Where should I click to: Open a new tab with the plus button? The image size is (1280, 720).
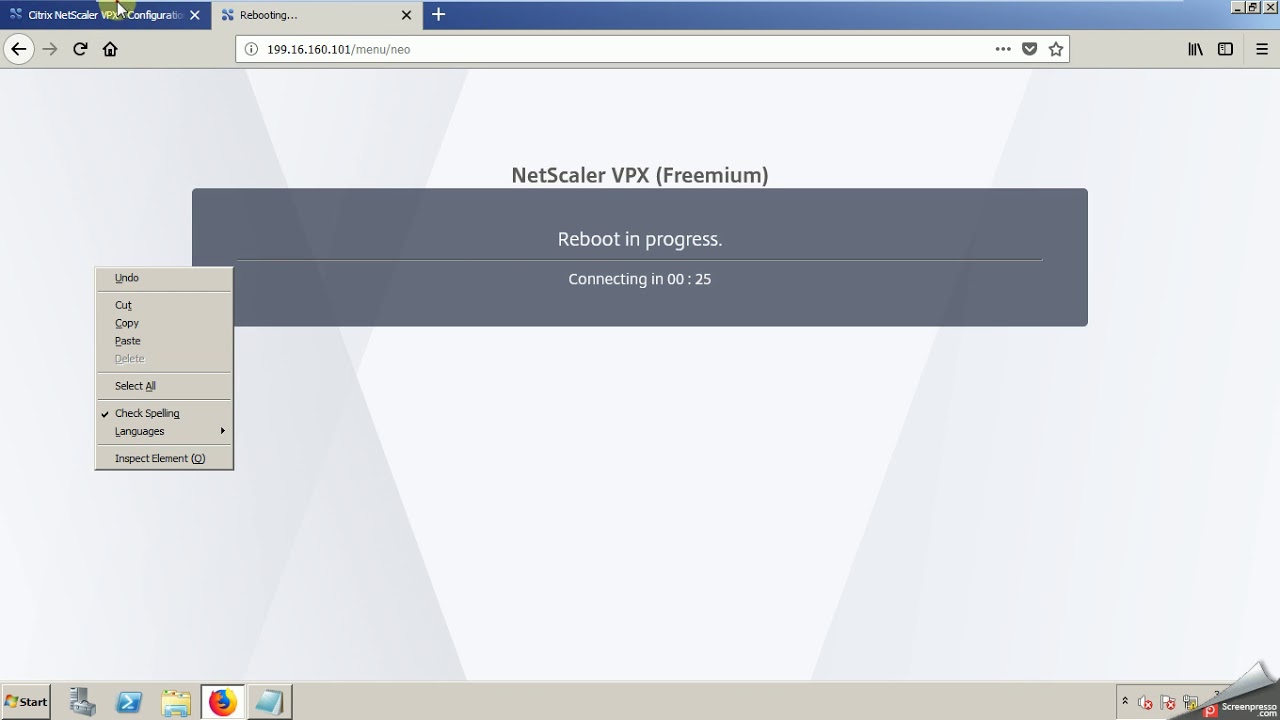click(438, 15)
